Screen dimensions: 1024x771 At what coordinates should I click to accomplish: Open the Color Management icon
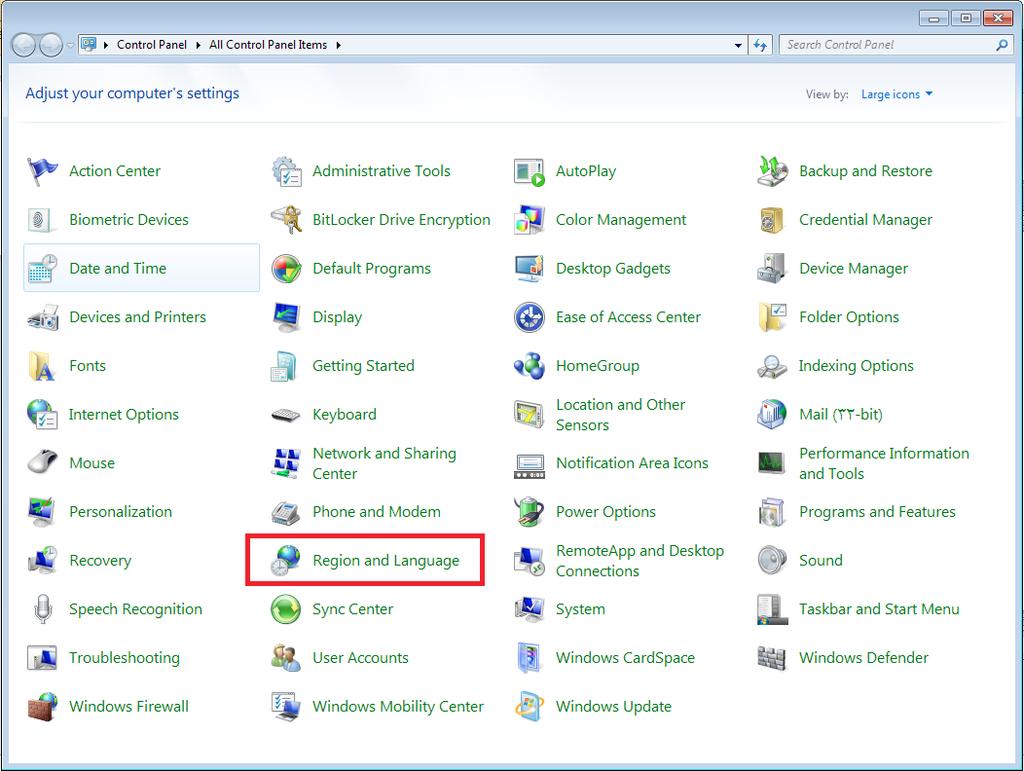tap(529, 219)
